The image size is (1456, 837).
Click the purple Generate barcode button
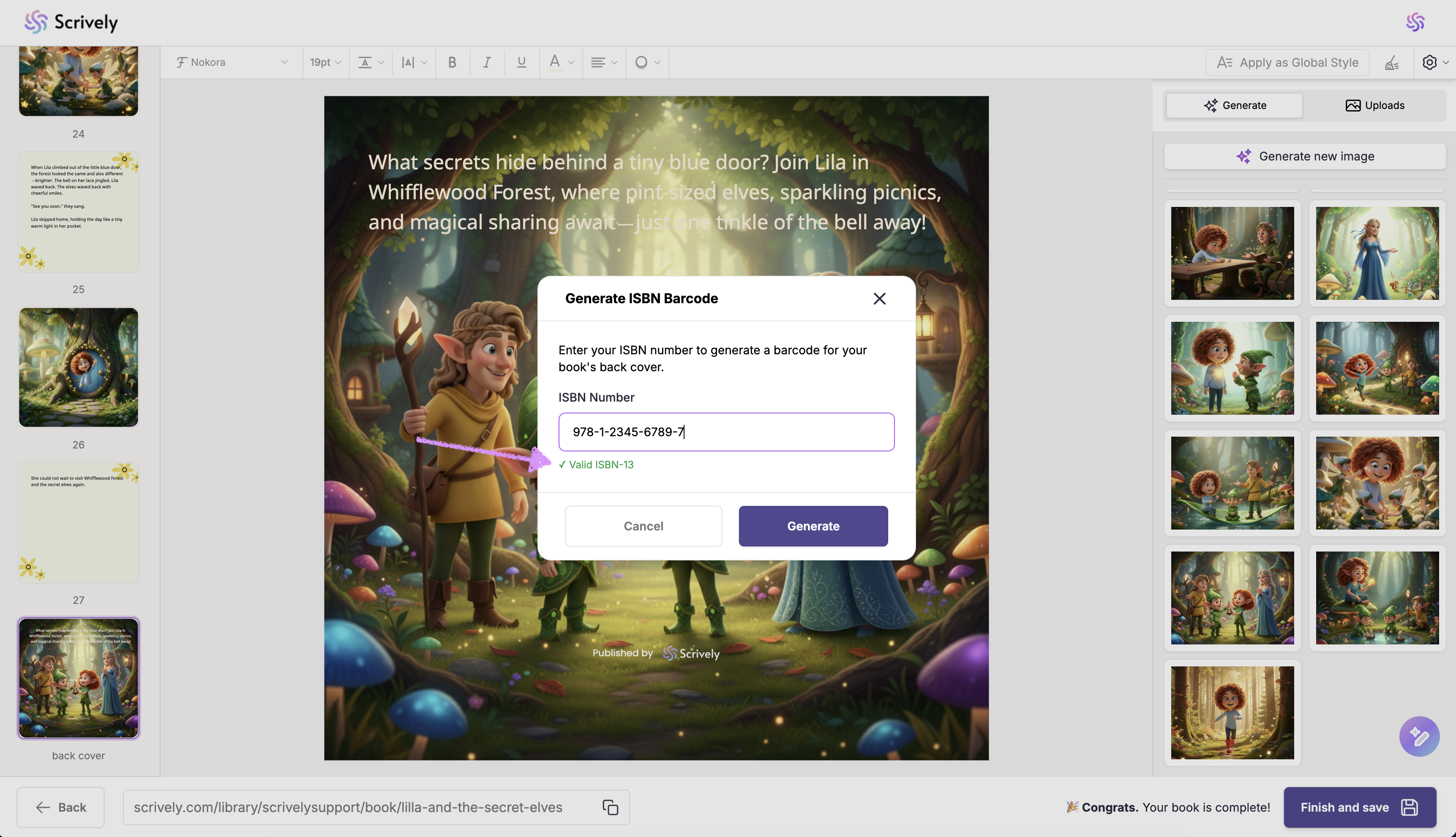coord(813,526)
